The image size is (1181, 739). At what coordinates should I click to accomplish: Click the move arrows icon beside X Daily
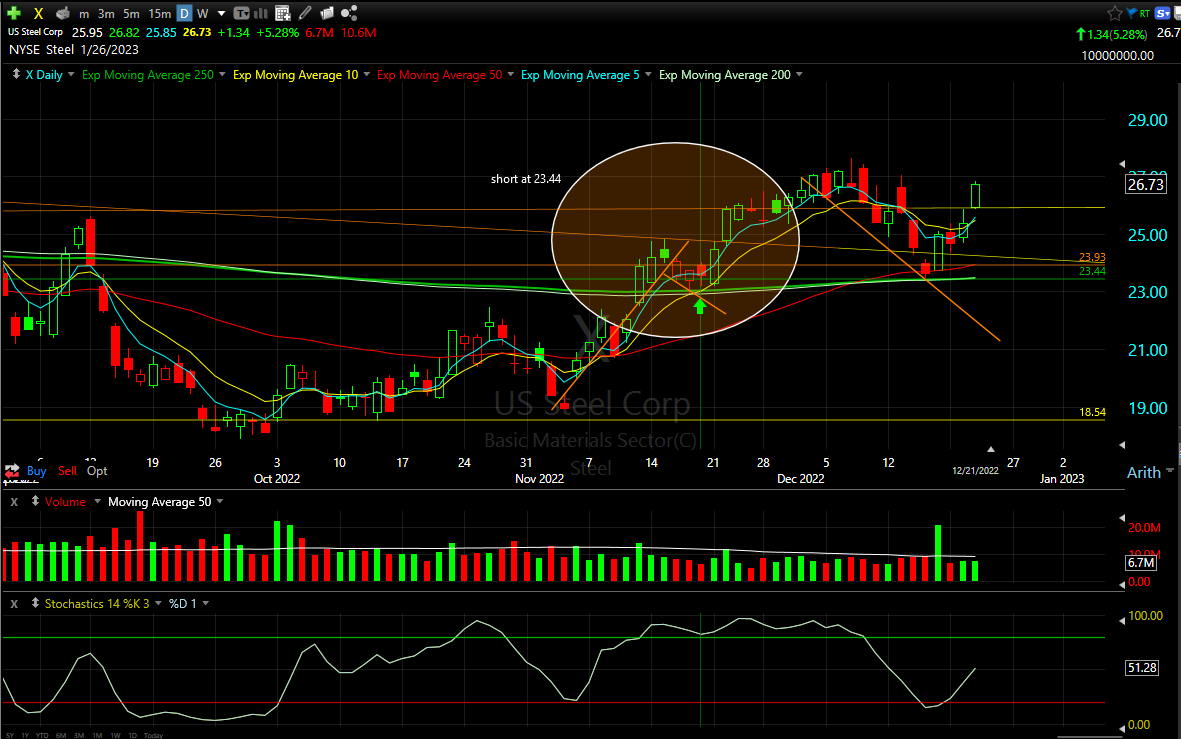[16, 74]
